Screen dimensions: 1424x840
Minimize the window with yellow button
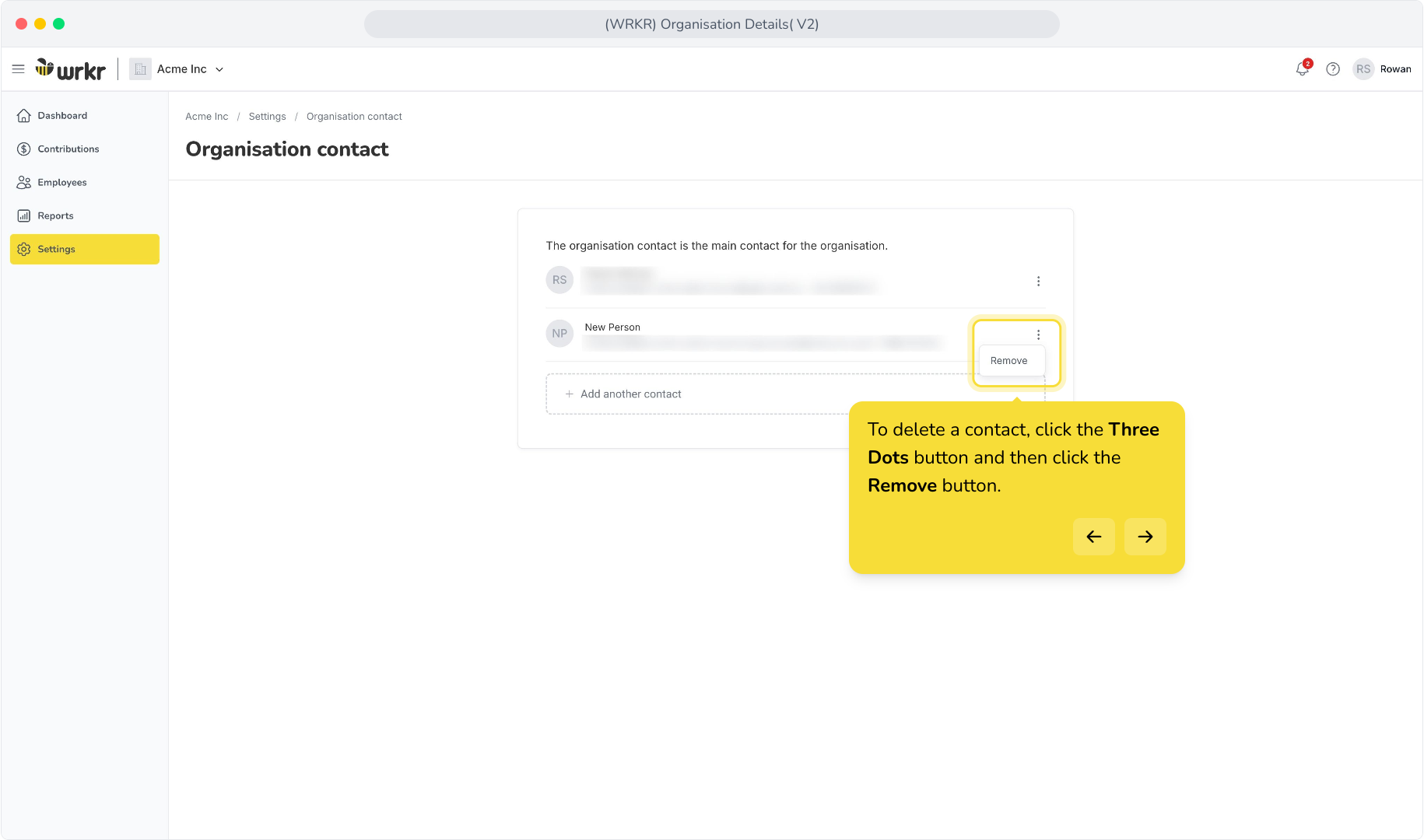tap(40, 24)
